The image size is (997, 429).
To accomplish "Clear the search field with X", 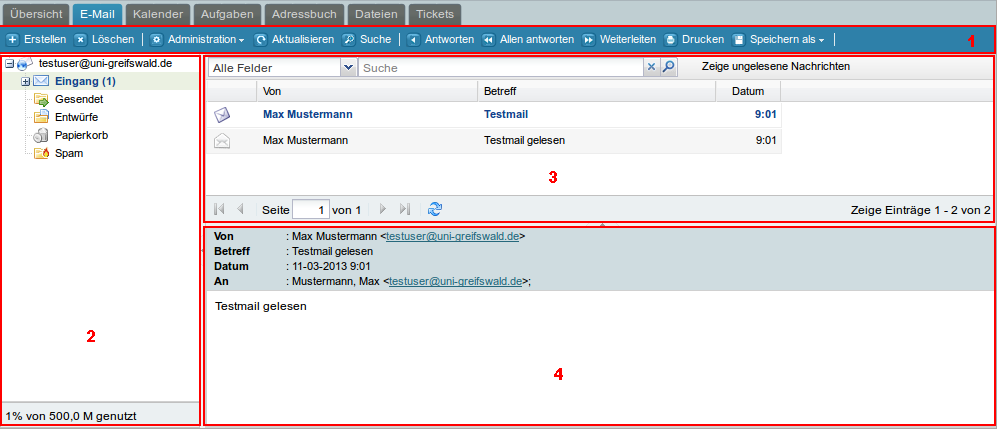I will coord(651,68).
